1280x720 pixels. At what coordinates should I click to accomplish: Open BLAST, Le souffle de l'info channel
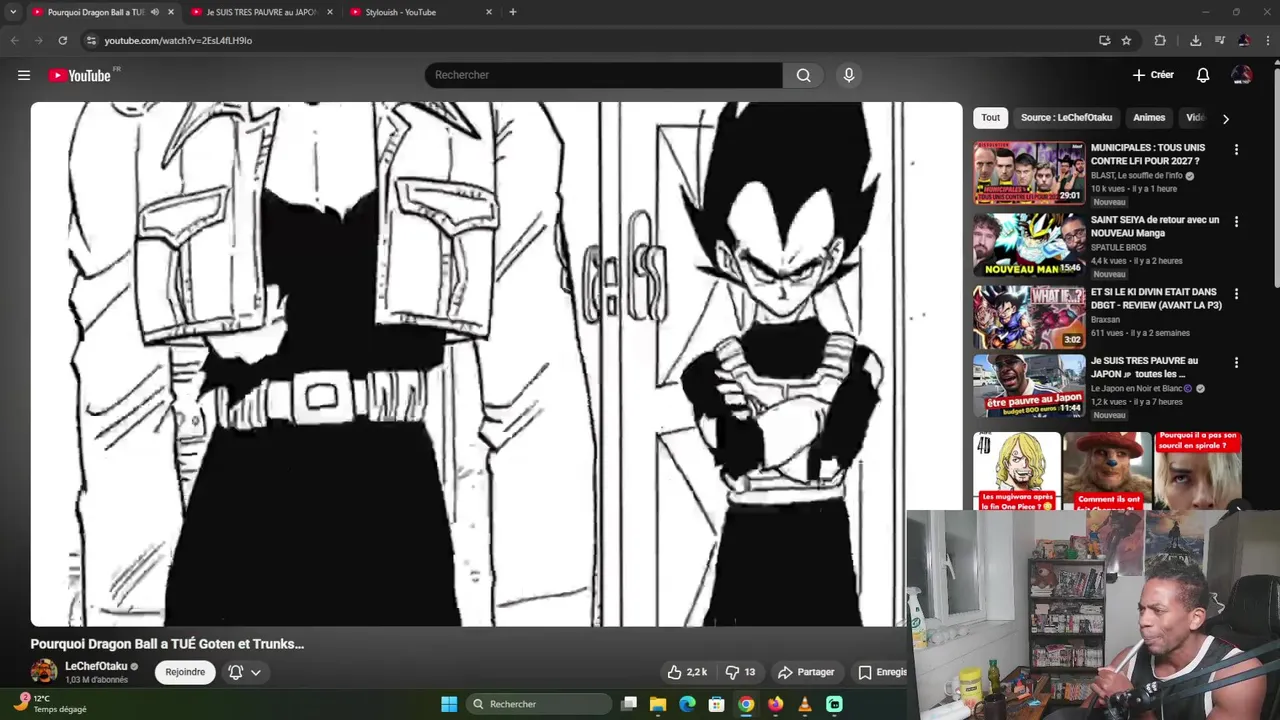click(1136, 175)
